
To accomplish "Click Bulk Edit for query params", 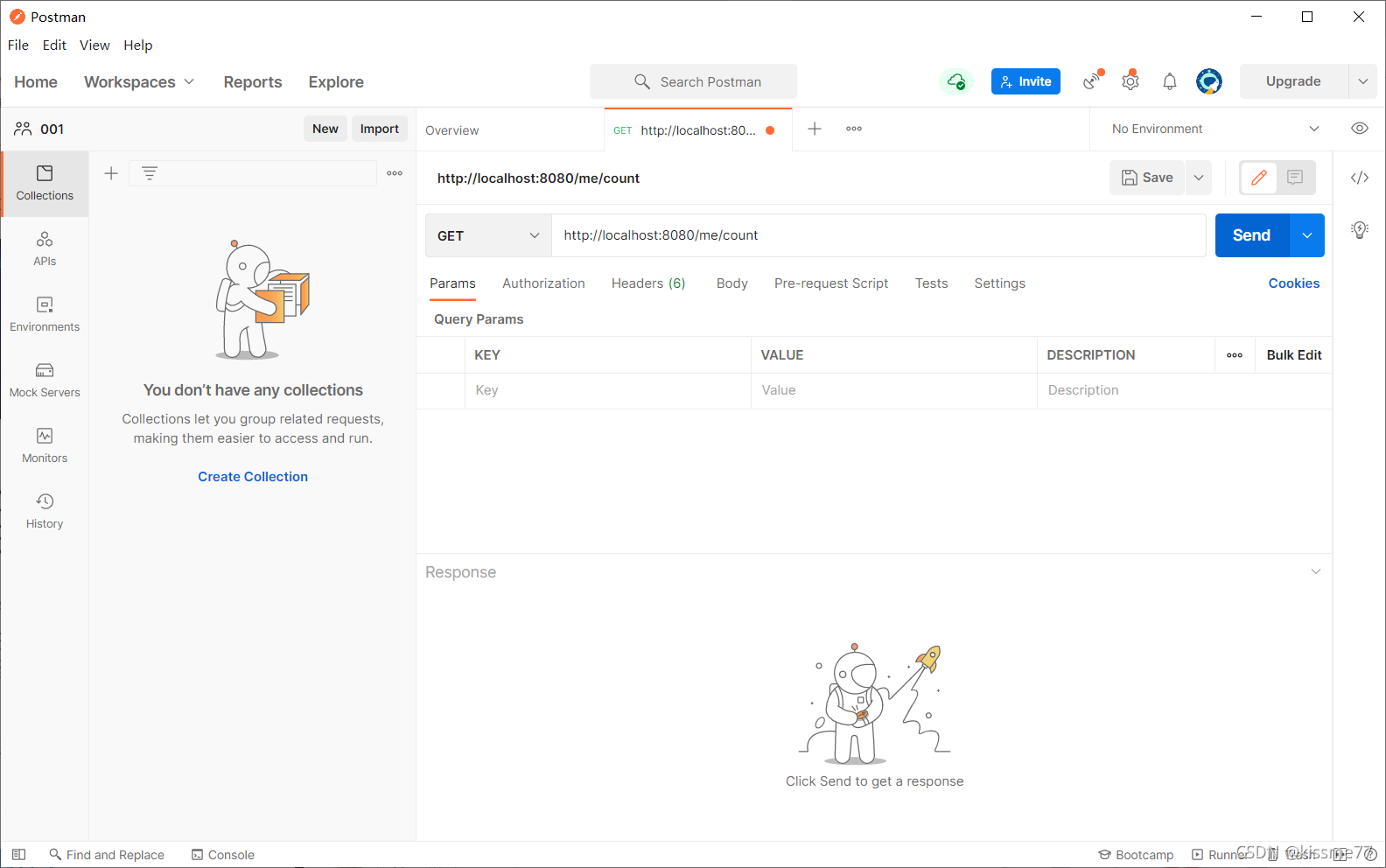I will point(1294,355).
